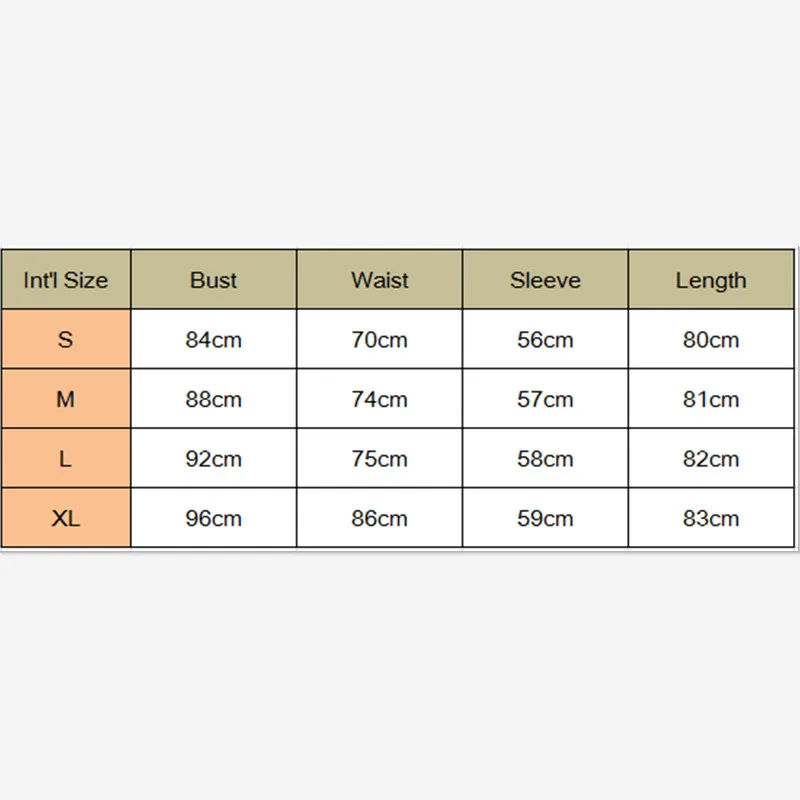Click the XL size row label
The width and height of the screenshot is (800, 800).
[x=65, y=518]
